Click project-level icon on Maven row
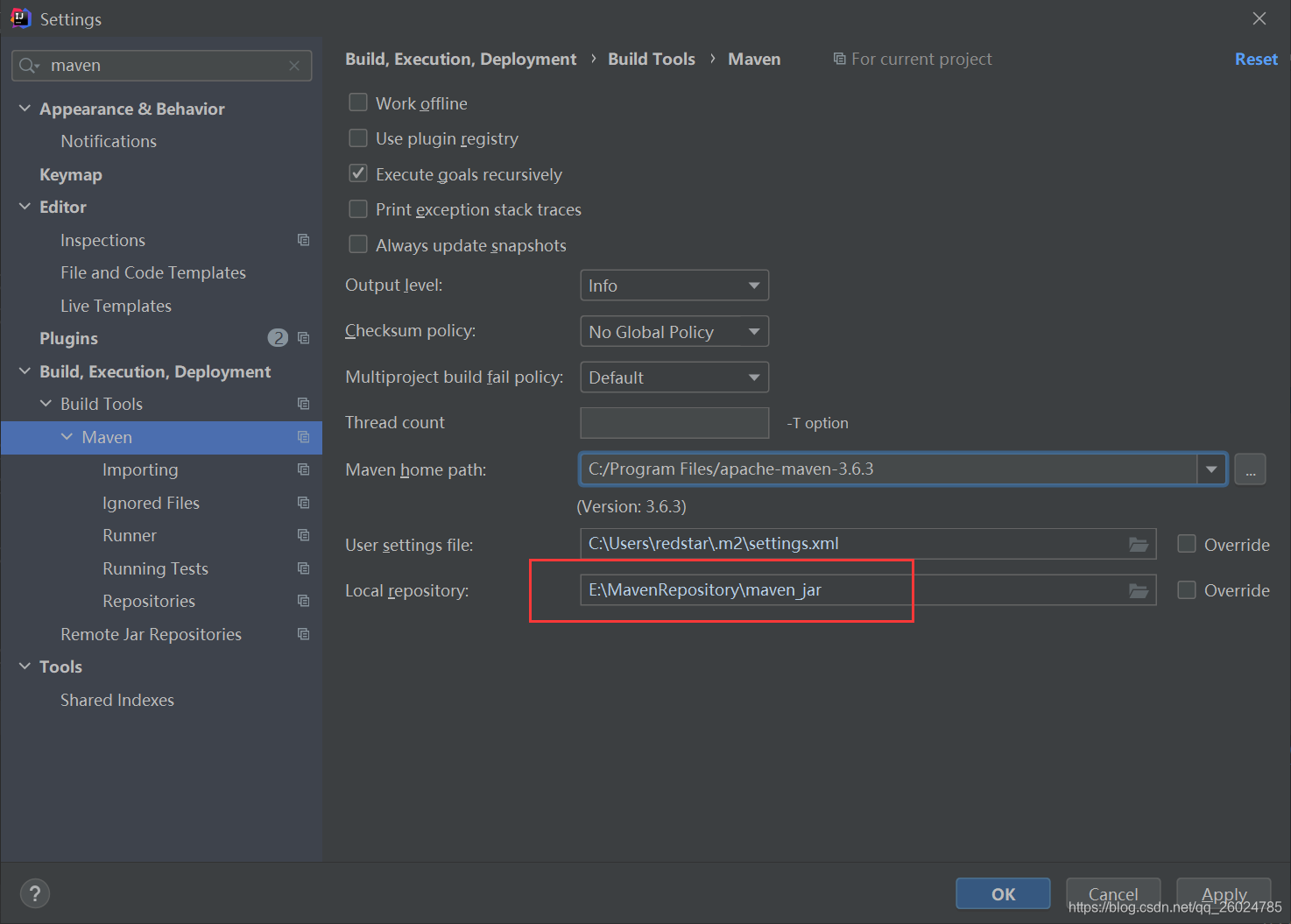Viewport: 1291px width, 924px height. [304, 437]
